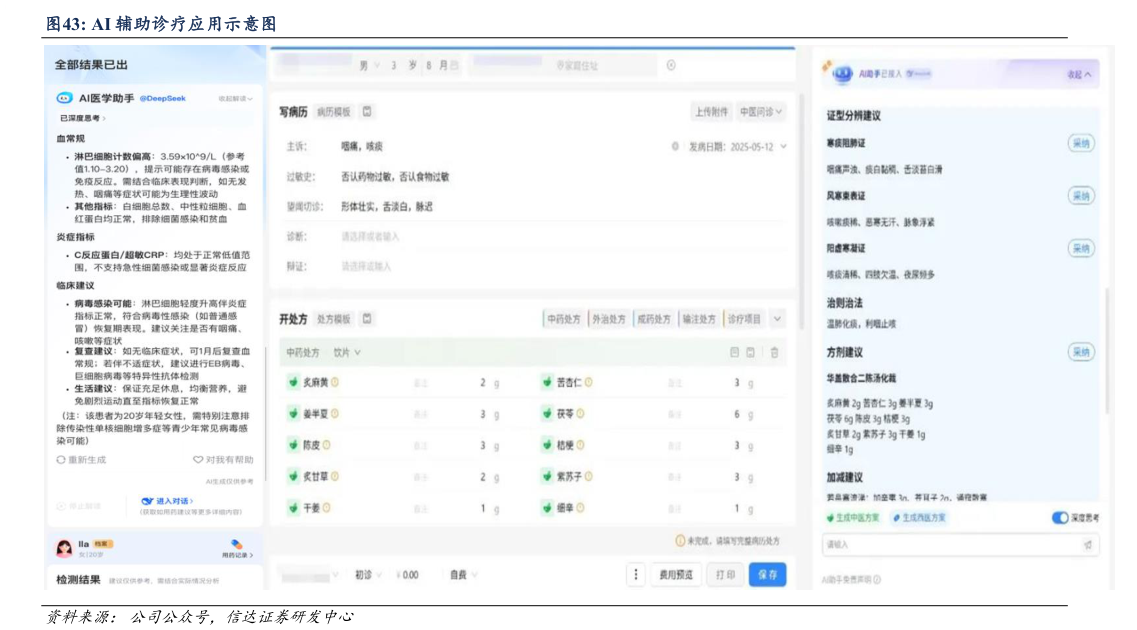采纳 the 寒痰阻肺证 suggestion

click(1079, 143)
